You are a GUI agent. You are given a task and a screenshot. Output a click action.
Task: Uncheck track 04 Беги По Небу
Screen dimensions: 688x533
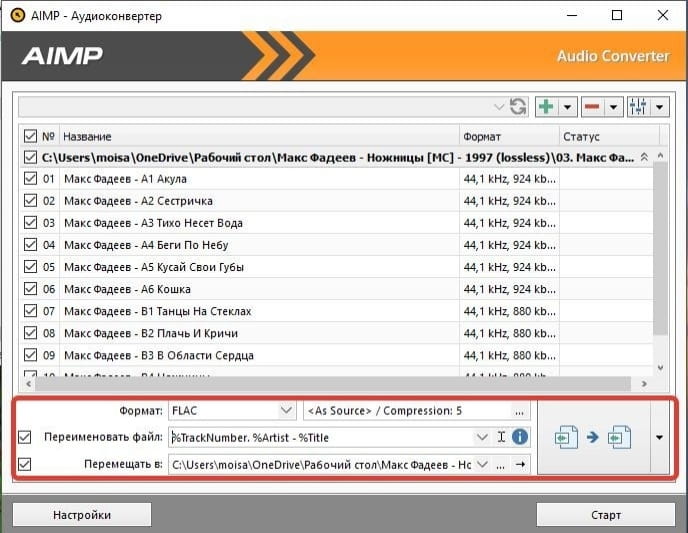[x=30, y=244]
